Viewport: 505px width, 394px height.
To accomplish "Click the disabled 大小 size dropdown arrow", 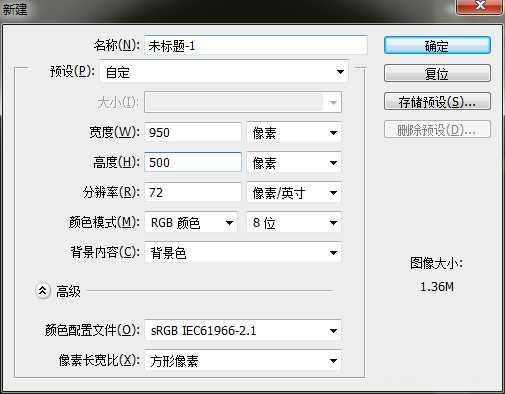I will (x=333, y=102).
